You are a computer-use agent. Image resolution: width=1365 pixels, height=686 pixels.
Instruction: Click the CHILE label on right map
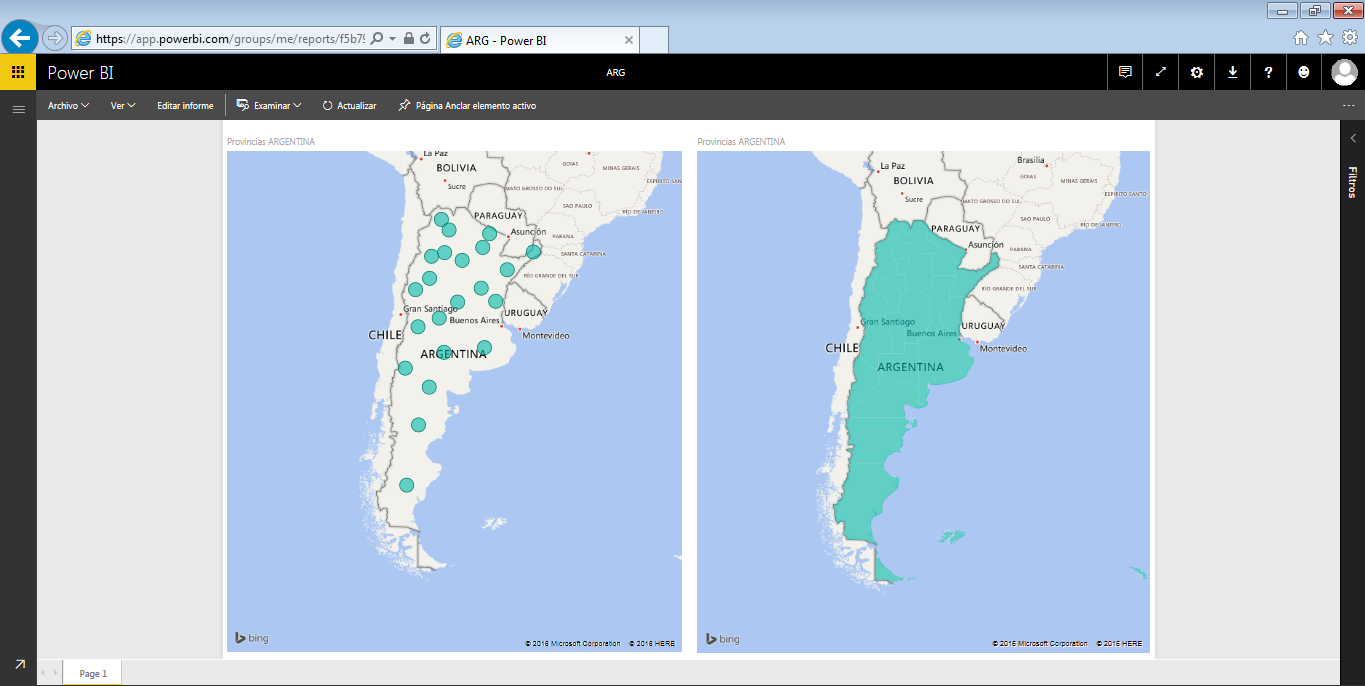coord(842,348)
